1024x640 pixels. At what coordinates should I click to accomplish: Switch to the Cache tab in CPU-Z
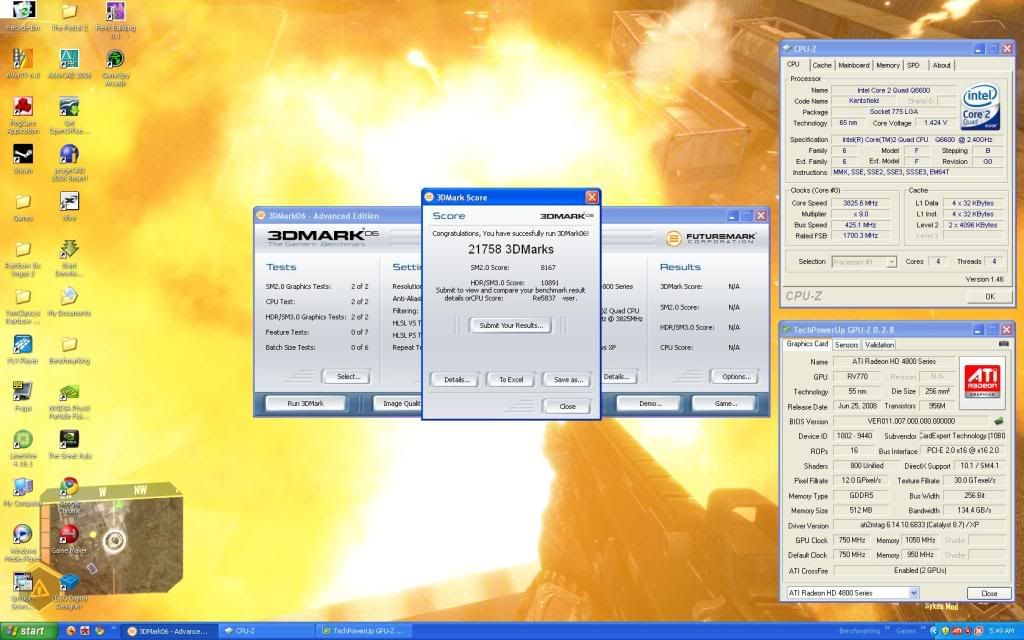822,65
